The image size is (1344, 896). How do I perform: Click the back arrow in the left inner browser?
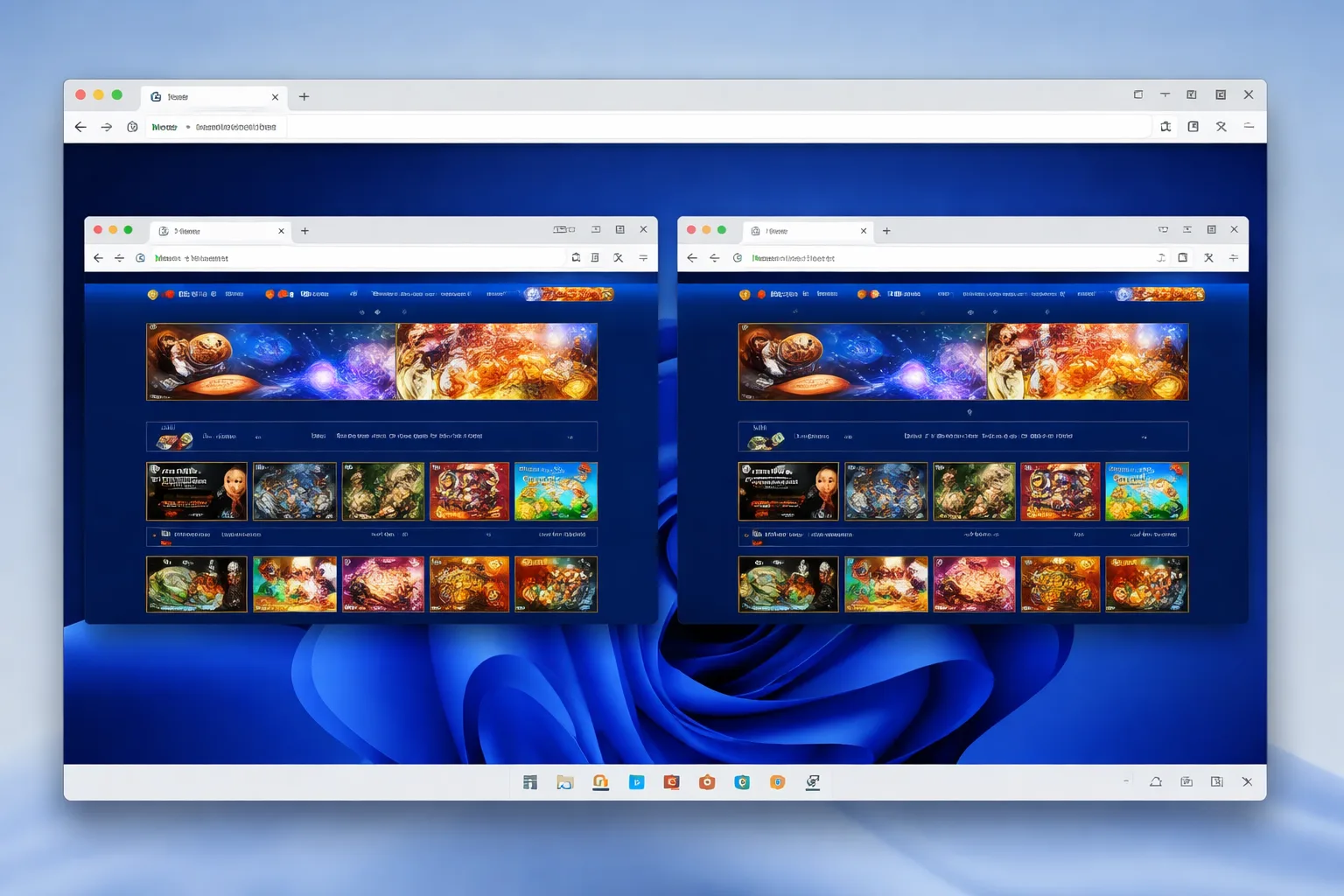tap(98, 258)
